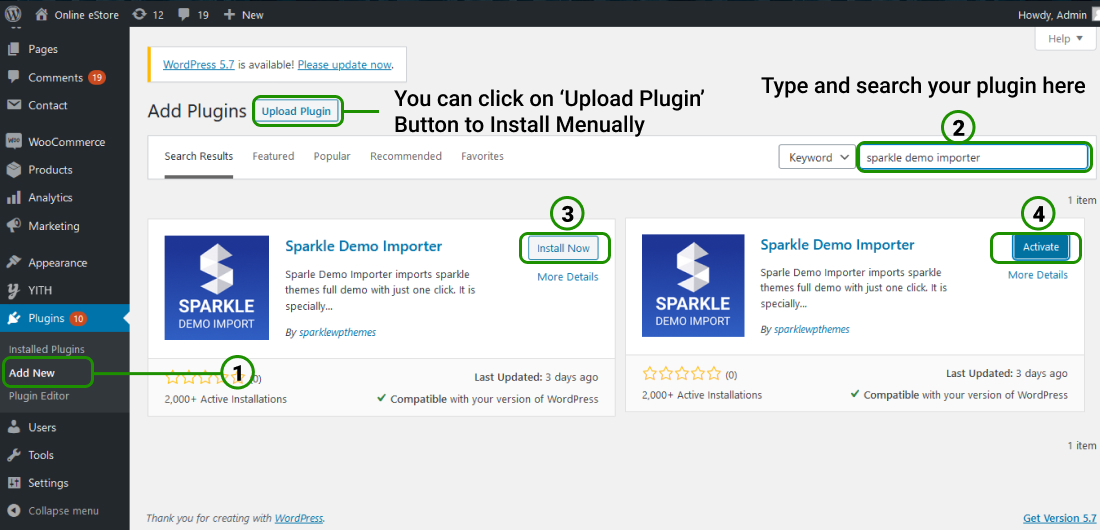Click the Appearance brush icon
The image size is (1100, 530).
tap(14, 263)
